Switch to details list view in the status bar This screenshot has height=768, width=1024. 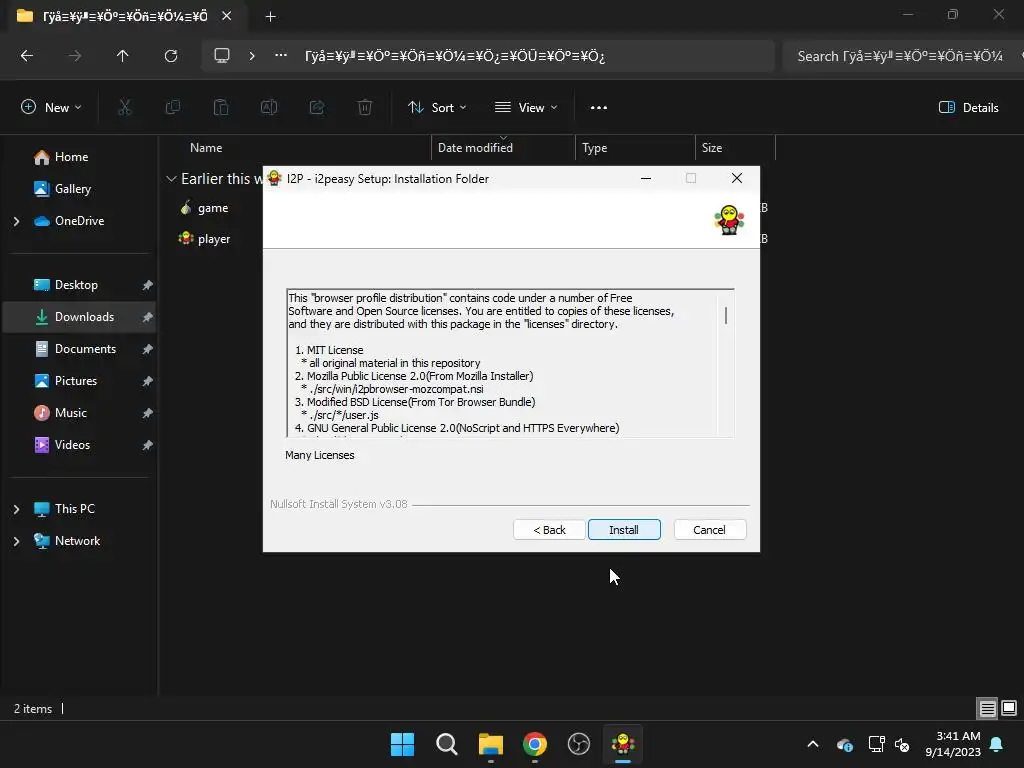[987, 708]
